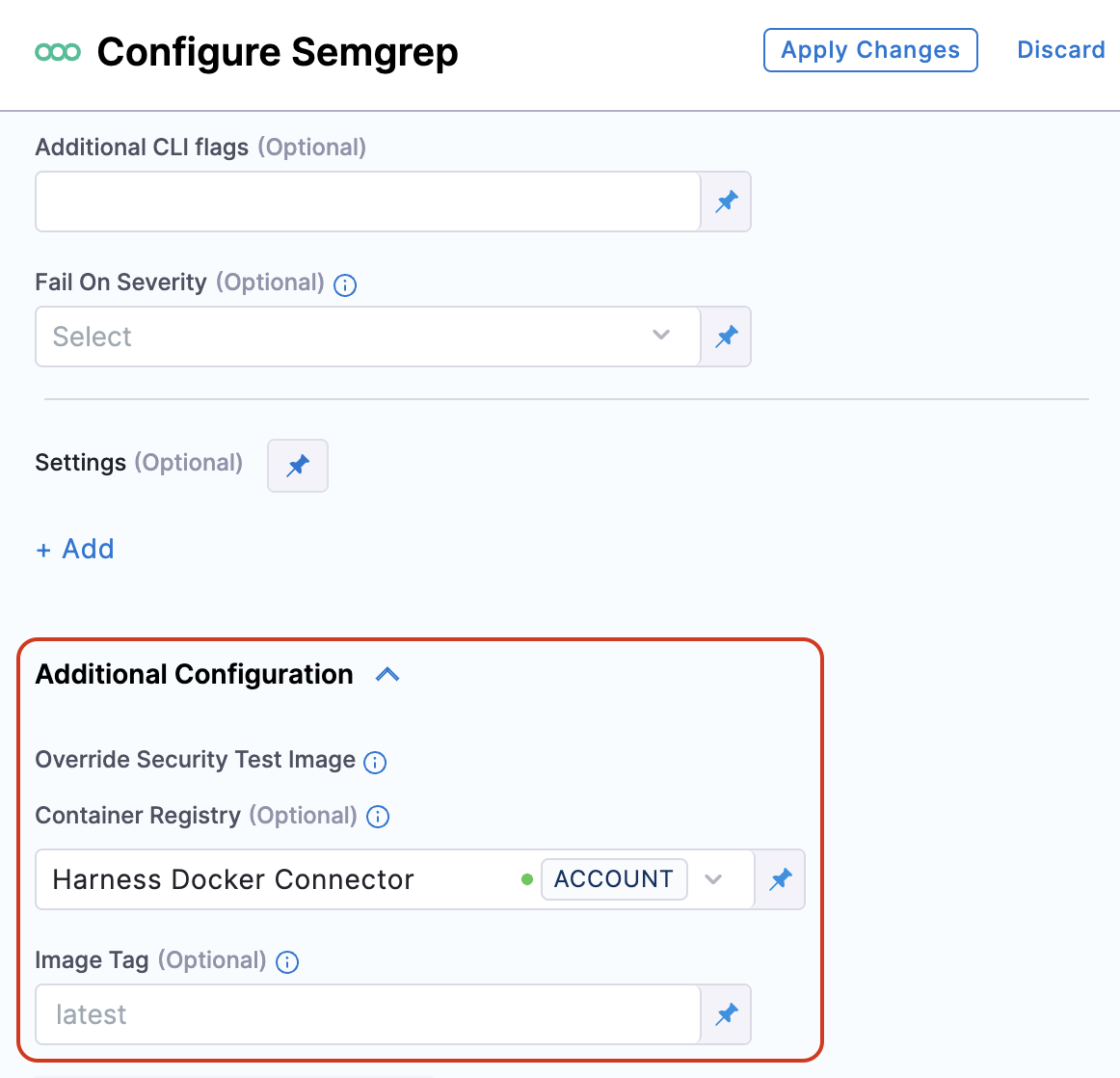1120x1078 pixels.
Task: Click the Semgrep step icon in header
Action: coord(58,52)
